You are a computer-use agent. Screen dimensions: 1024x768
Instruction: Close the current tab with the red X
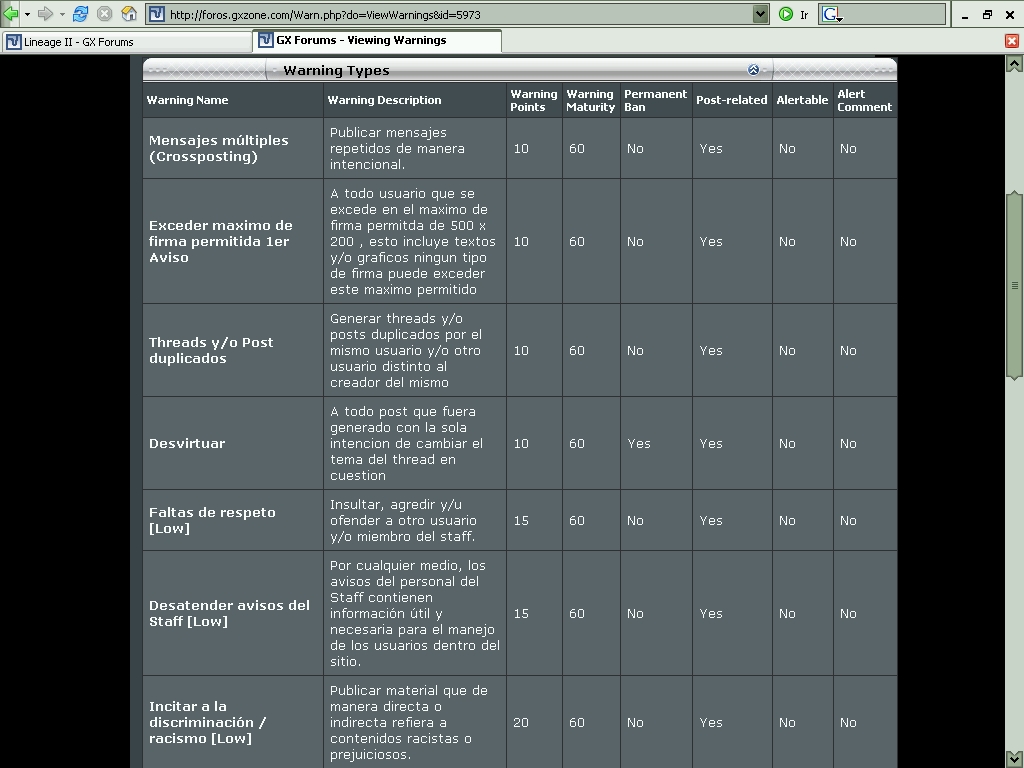click(x=1012, y=41)
